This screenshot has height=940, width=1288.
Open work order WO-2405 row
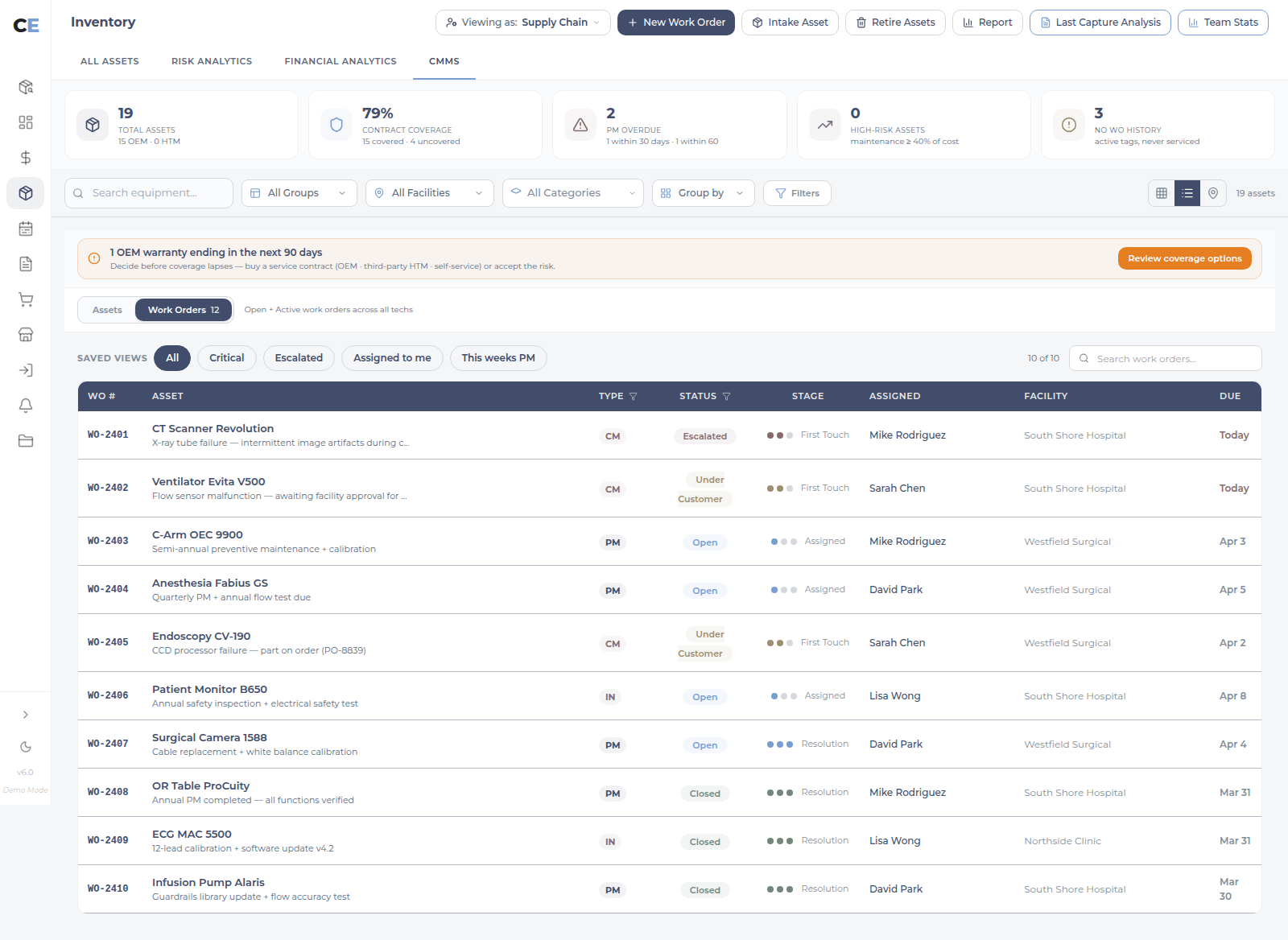(x=670, y=643)
